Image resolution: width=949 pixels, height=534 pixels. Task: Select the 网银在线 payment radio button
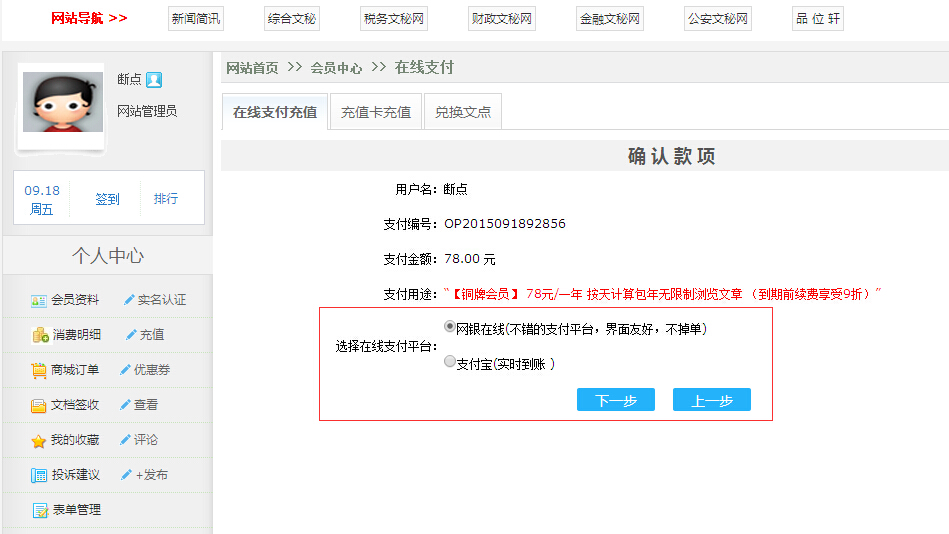[449, 327]
